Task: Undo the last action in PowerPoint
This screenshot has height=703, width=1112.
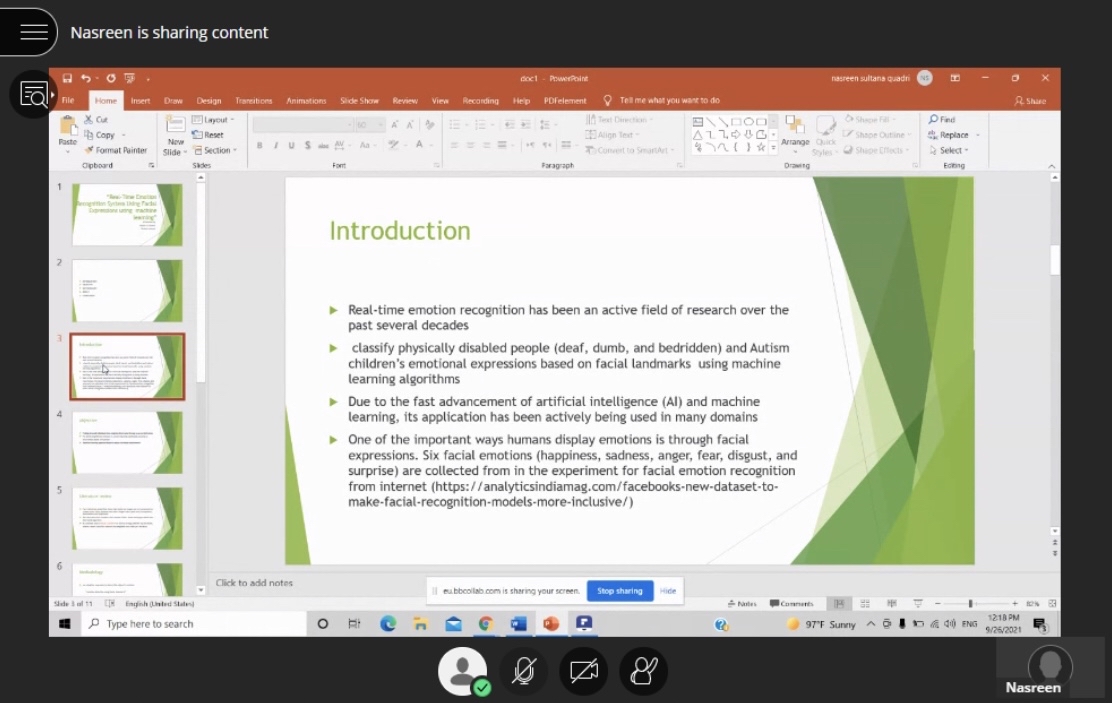Action: (x=86, y=78)
